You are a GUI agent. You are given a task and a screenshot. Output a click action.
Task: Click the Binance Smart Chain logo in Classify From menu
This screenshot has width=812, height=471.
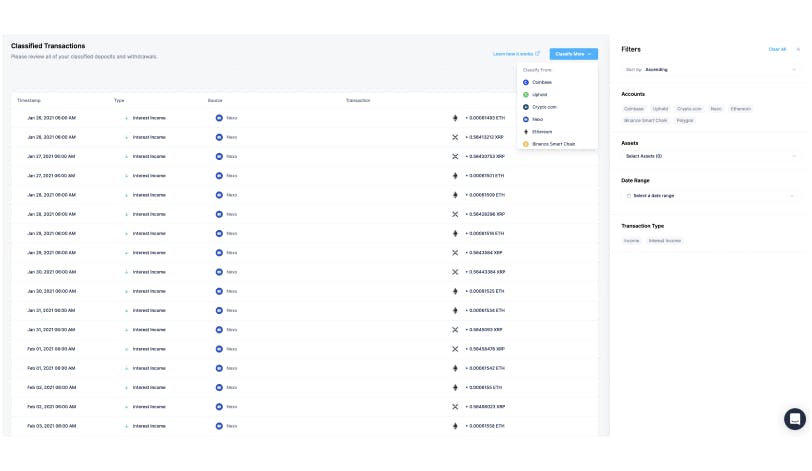[x=526, y=144]
